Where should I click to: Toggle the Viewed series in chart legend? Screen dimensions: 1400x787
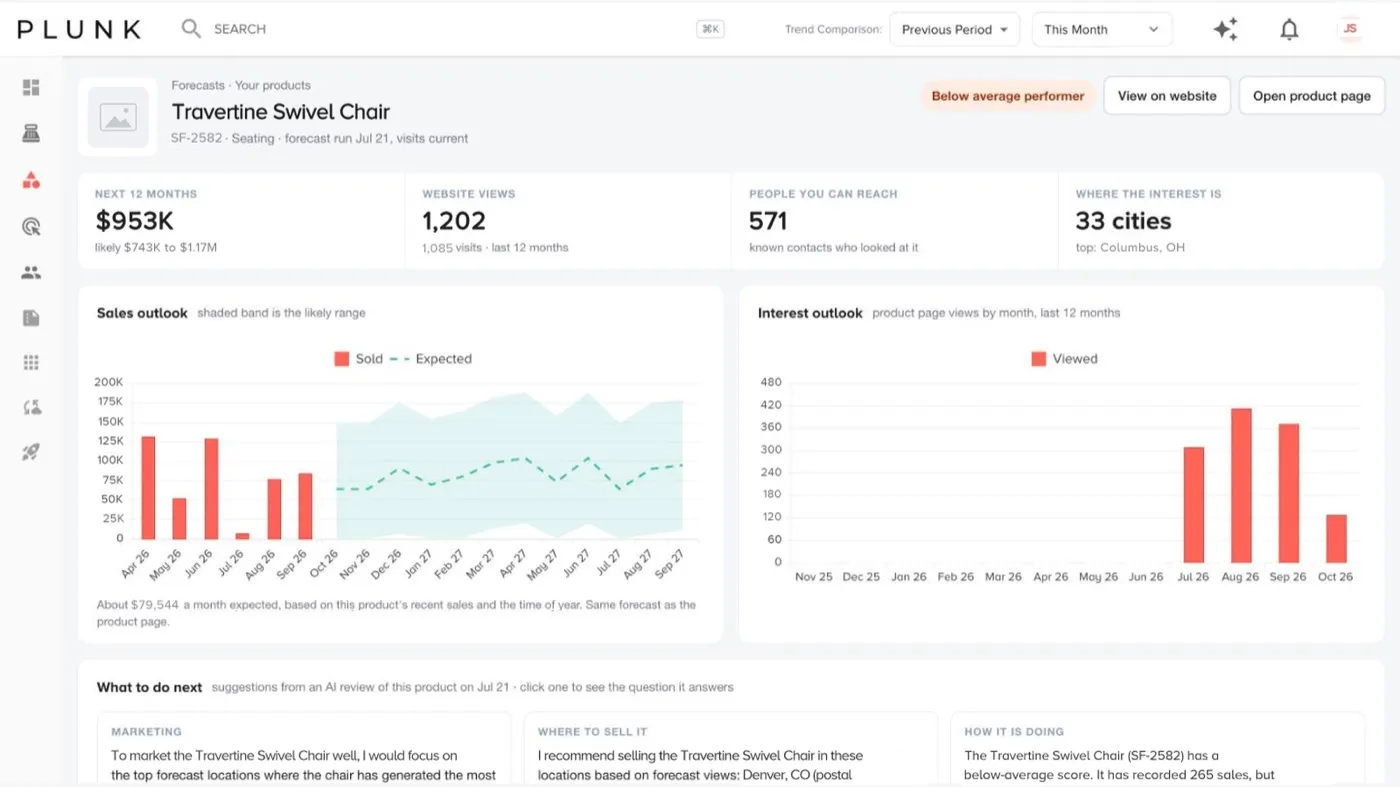(x=1064, y=359)
